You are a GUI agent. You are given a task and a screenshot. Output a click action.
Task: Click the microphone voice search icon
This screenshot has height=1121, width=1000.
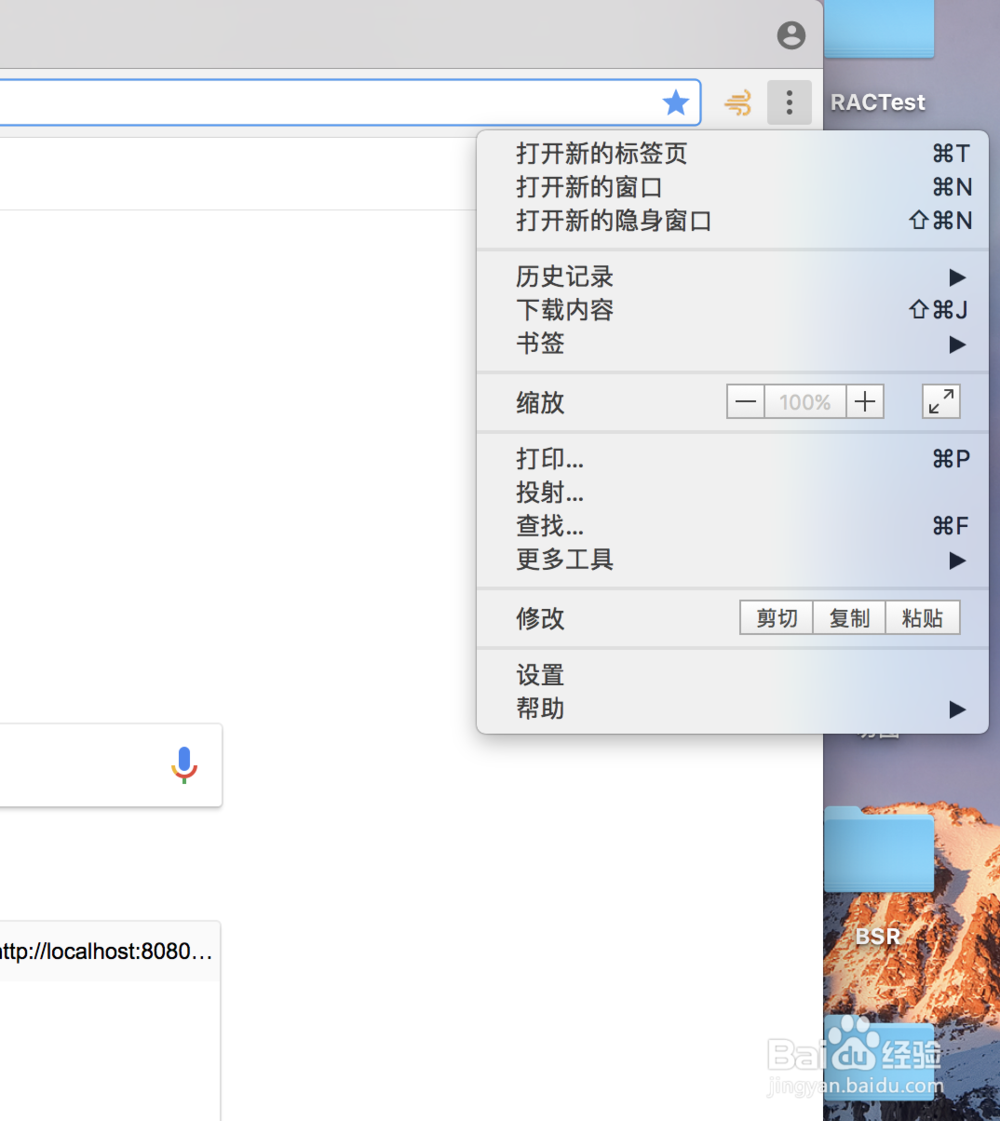coord(184,765)
